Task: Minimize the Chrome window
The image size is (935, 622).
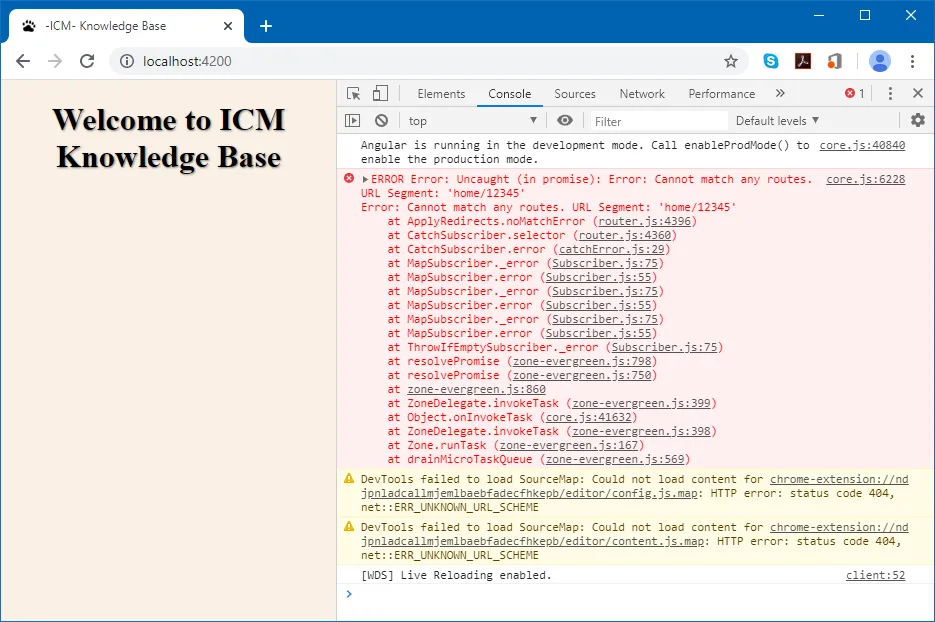Action: click(x=819, y=15)
